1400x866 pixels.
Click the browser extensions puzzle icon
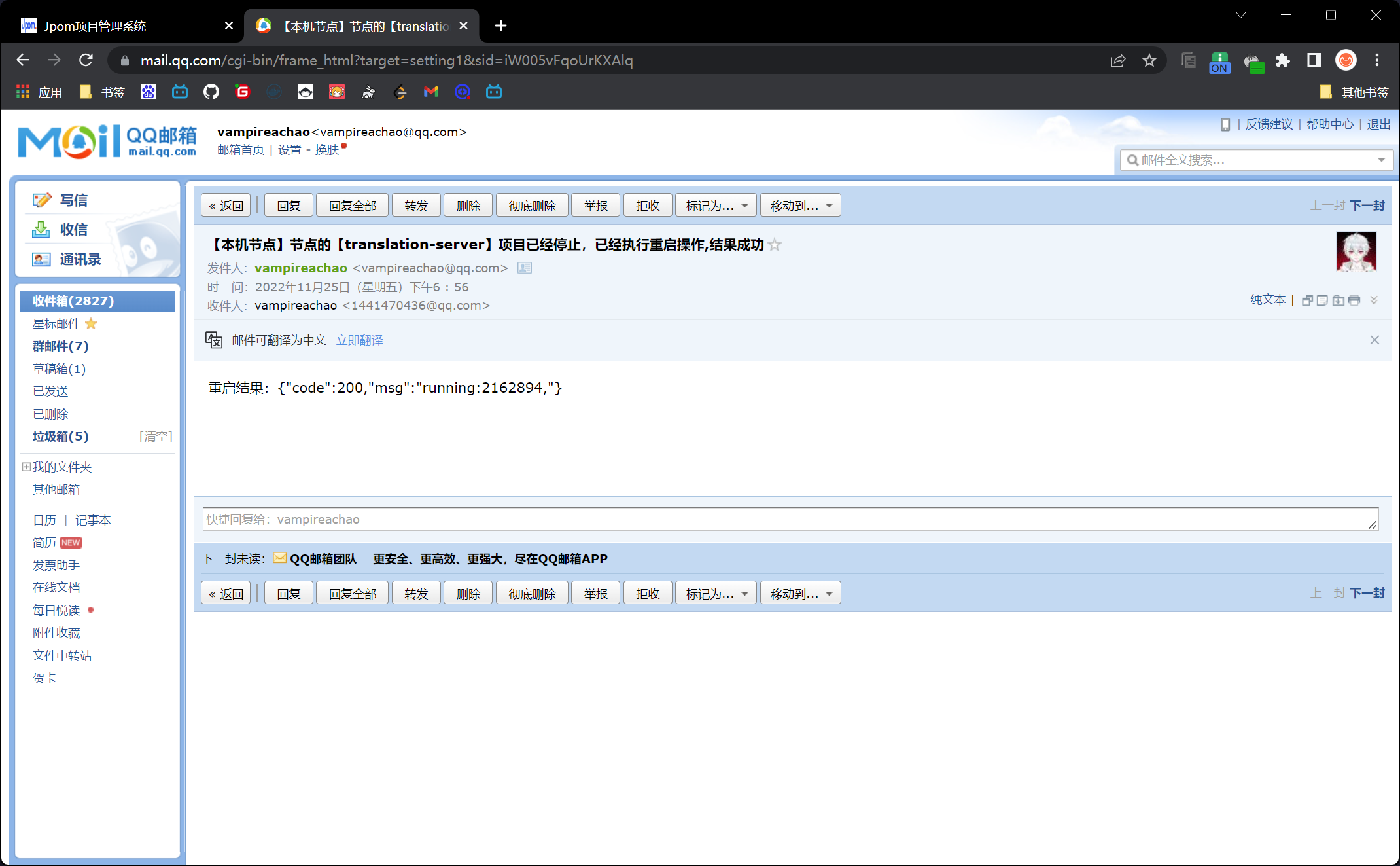point(1283,60)
